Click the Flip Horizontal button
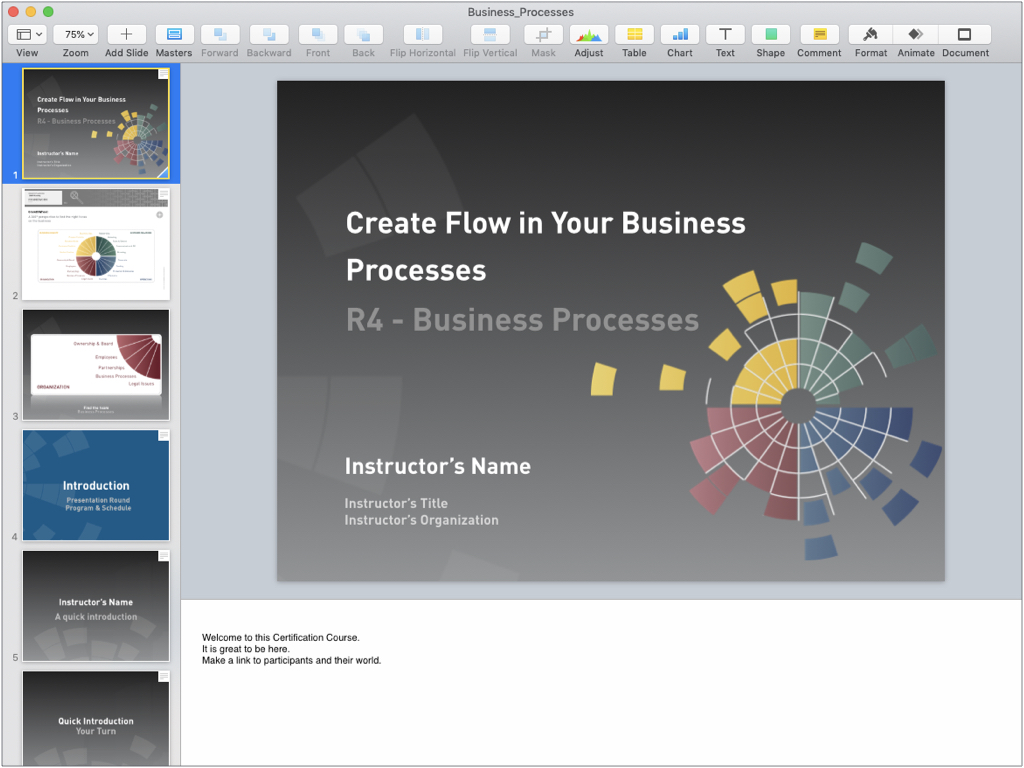This screenshot has width=1024, height=768. pos(423,35)
